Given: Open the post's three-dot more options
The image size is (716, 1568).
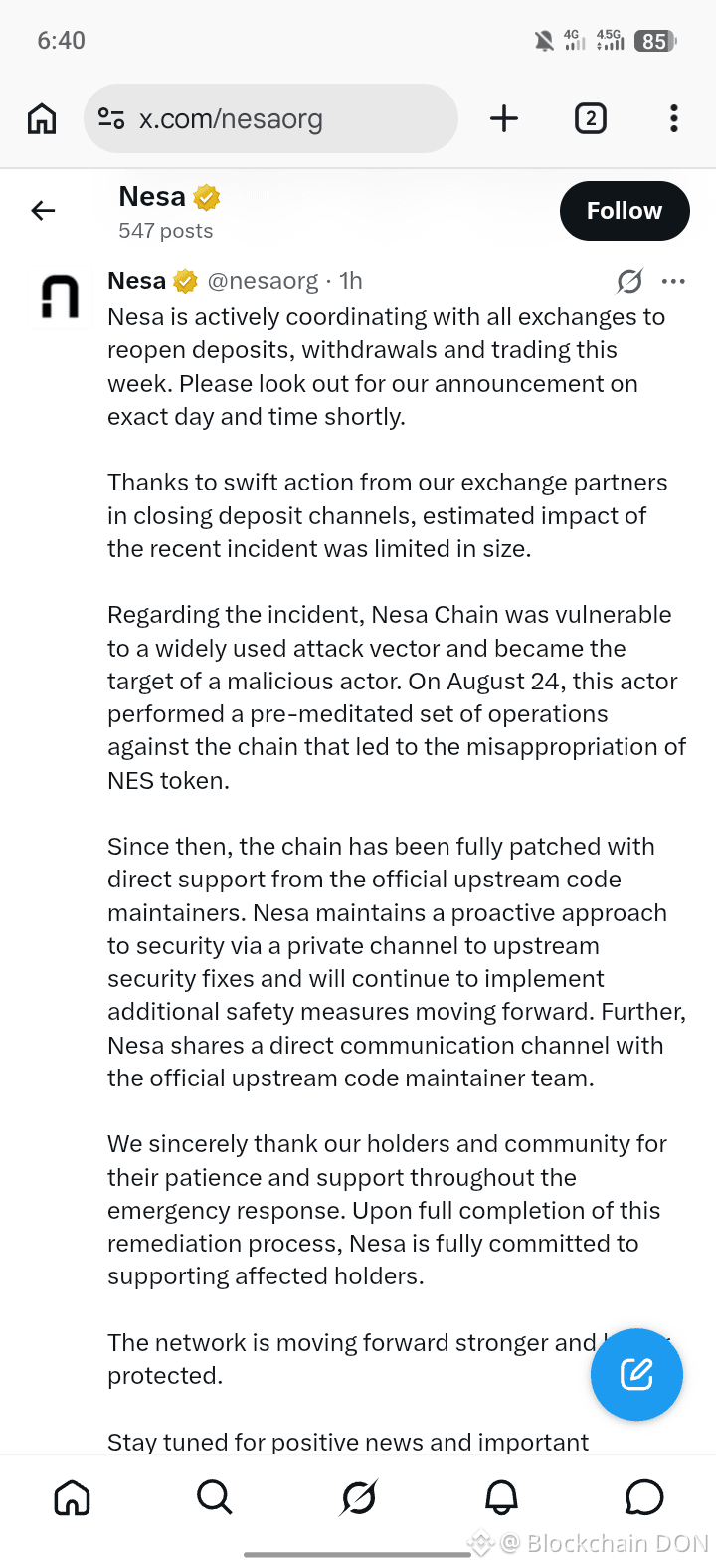Looking at the screenshot, I should (673, 281).
